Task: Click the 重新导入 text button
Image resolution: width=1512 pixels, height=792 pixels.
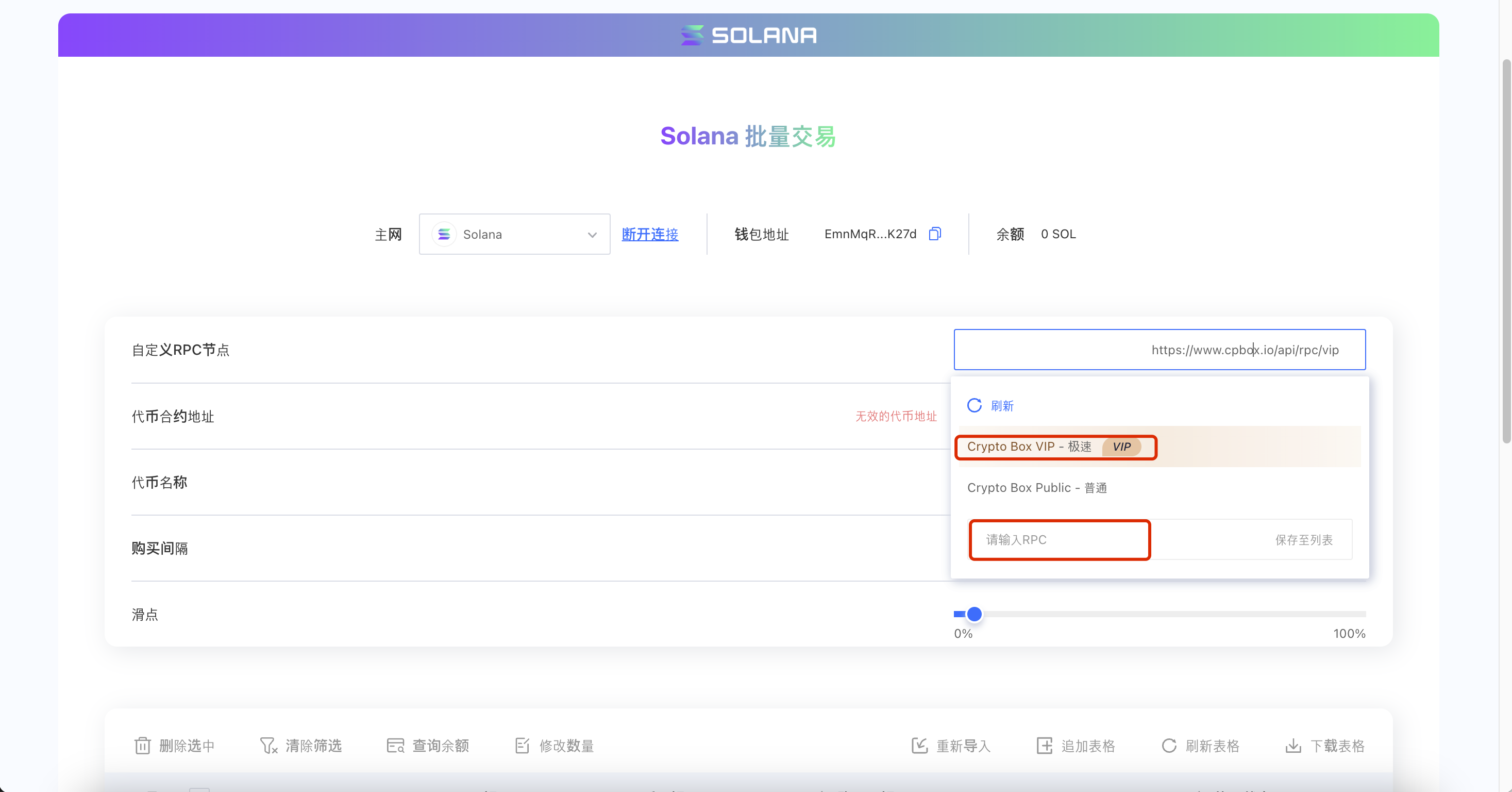Action: tap(964, 746)
